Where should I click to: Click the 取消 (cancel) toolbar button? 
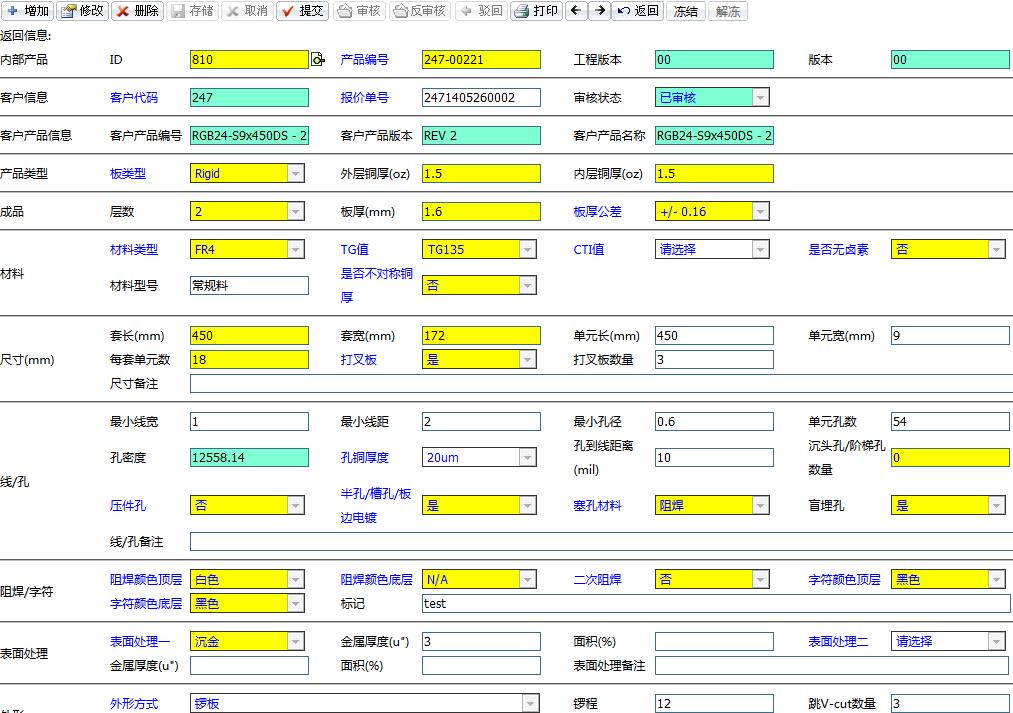(x=247, y=11)
